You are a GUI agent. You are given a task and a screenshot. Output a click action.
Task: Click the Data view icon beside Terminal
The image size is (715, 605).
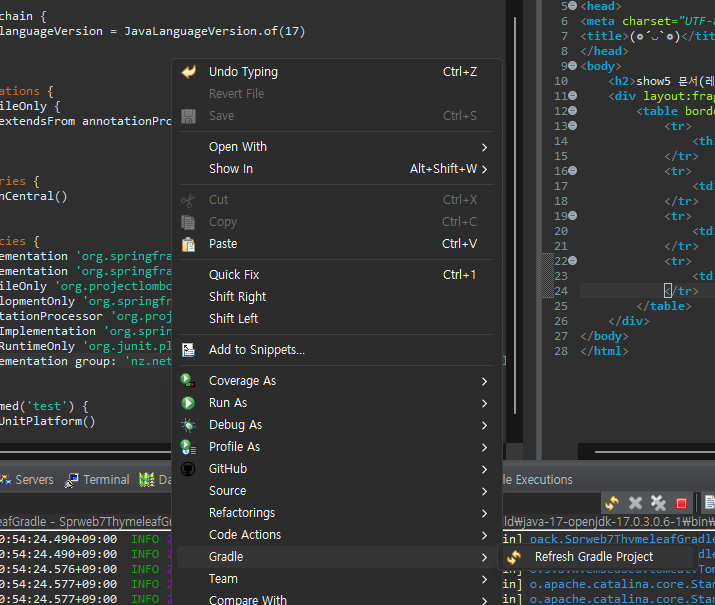[x=147, y=480]
